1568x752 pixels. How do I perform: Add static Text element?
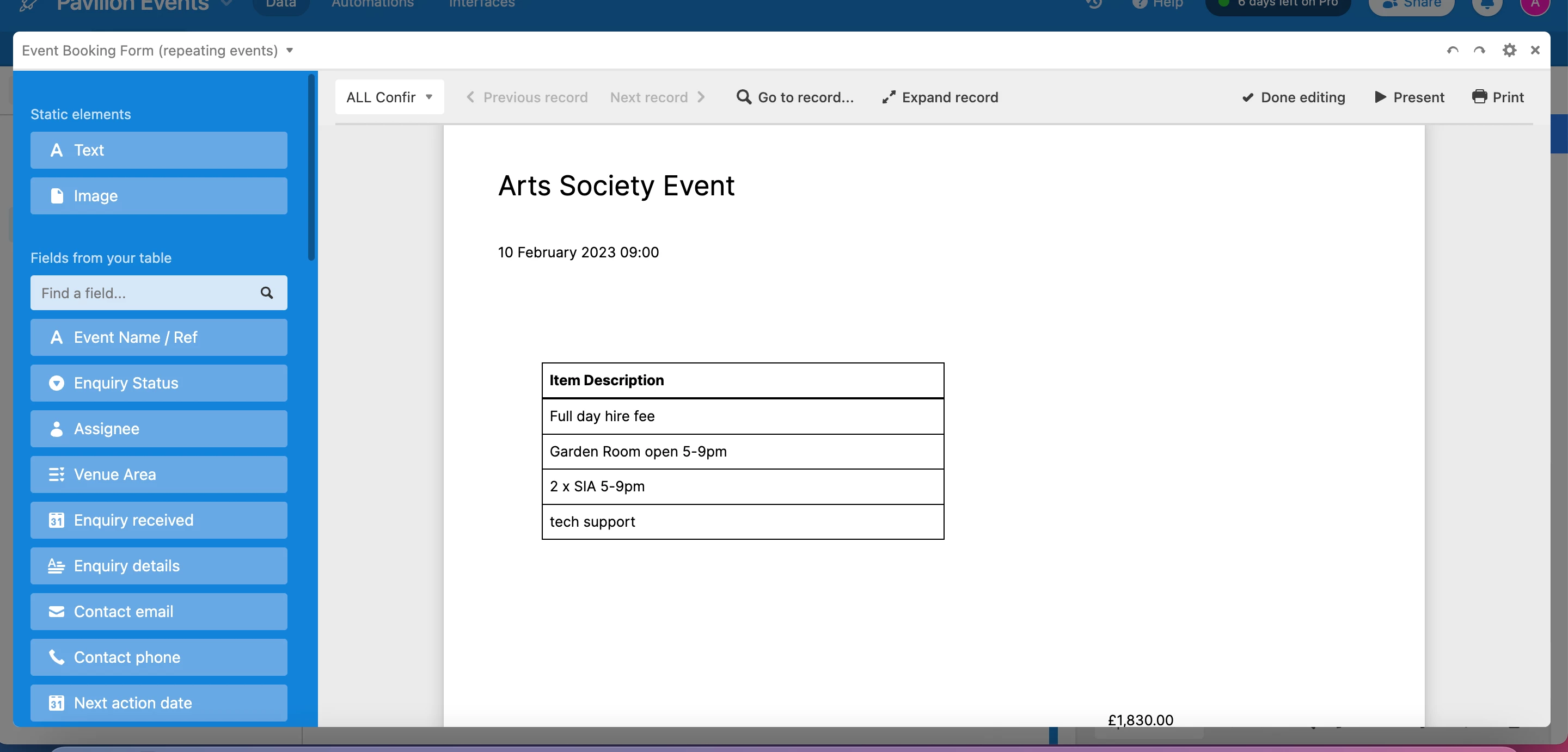[x=158, y=150]
